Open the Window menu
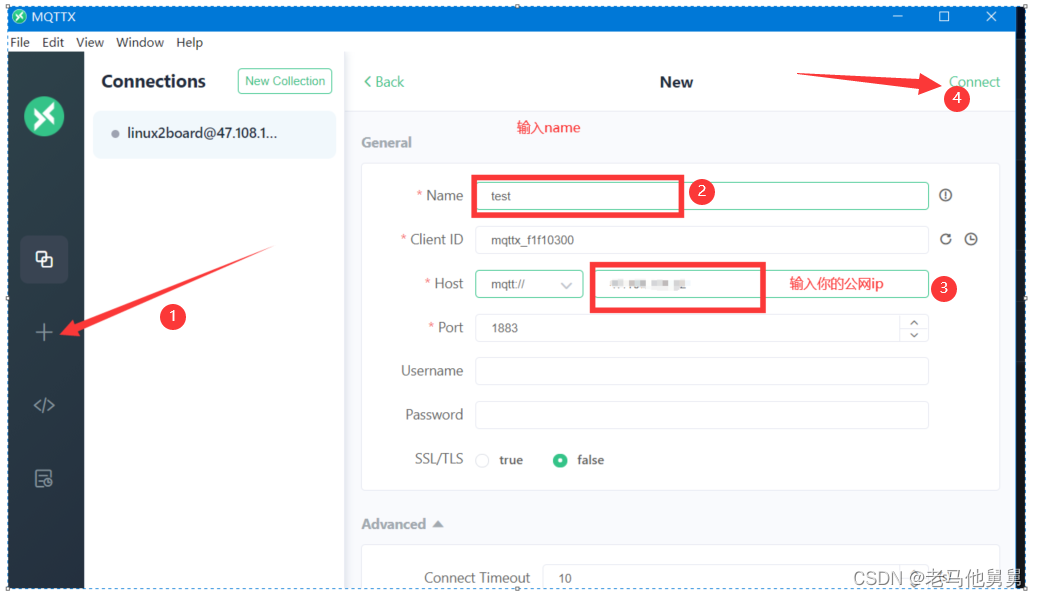This screenshot has height=597, width=1037. (x=140, y=42)
